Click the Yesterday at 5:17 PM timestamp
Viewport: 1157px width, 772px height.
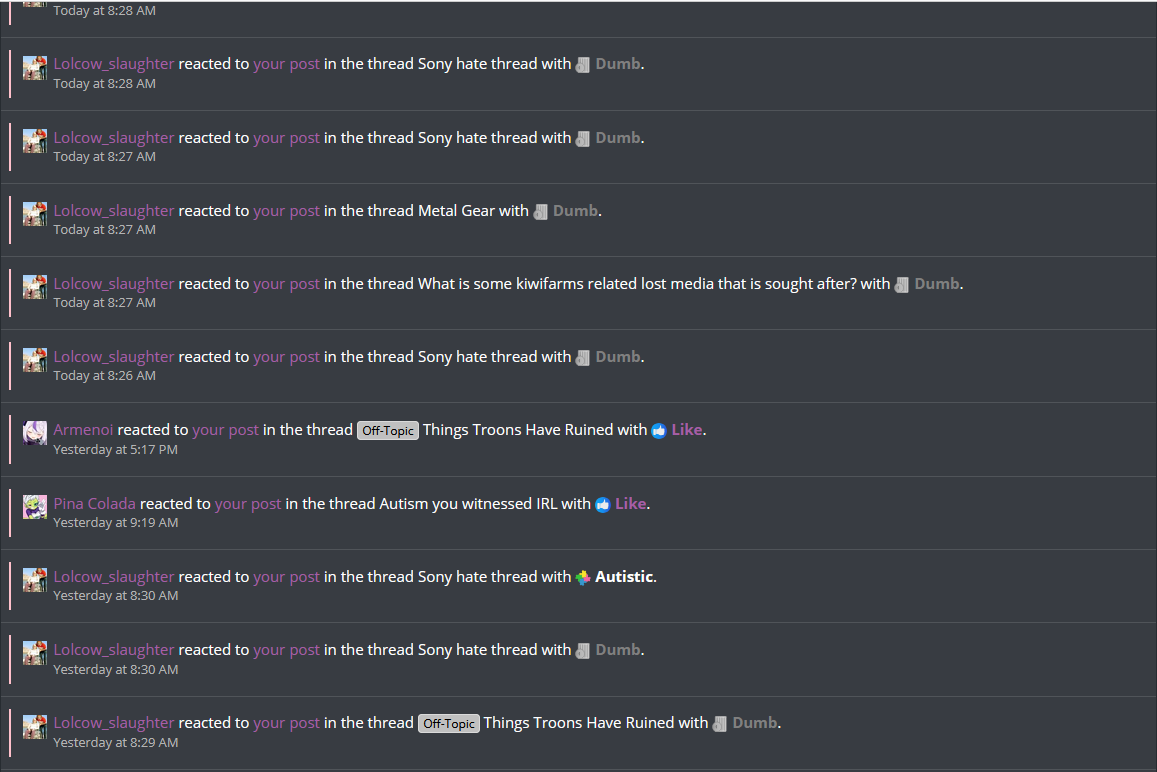115,449
